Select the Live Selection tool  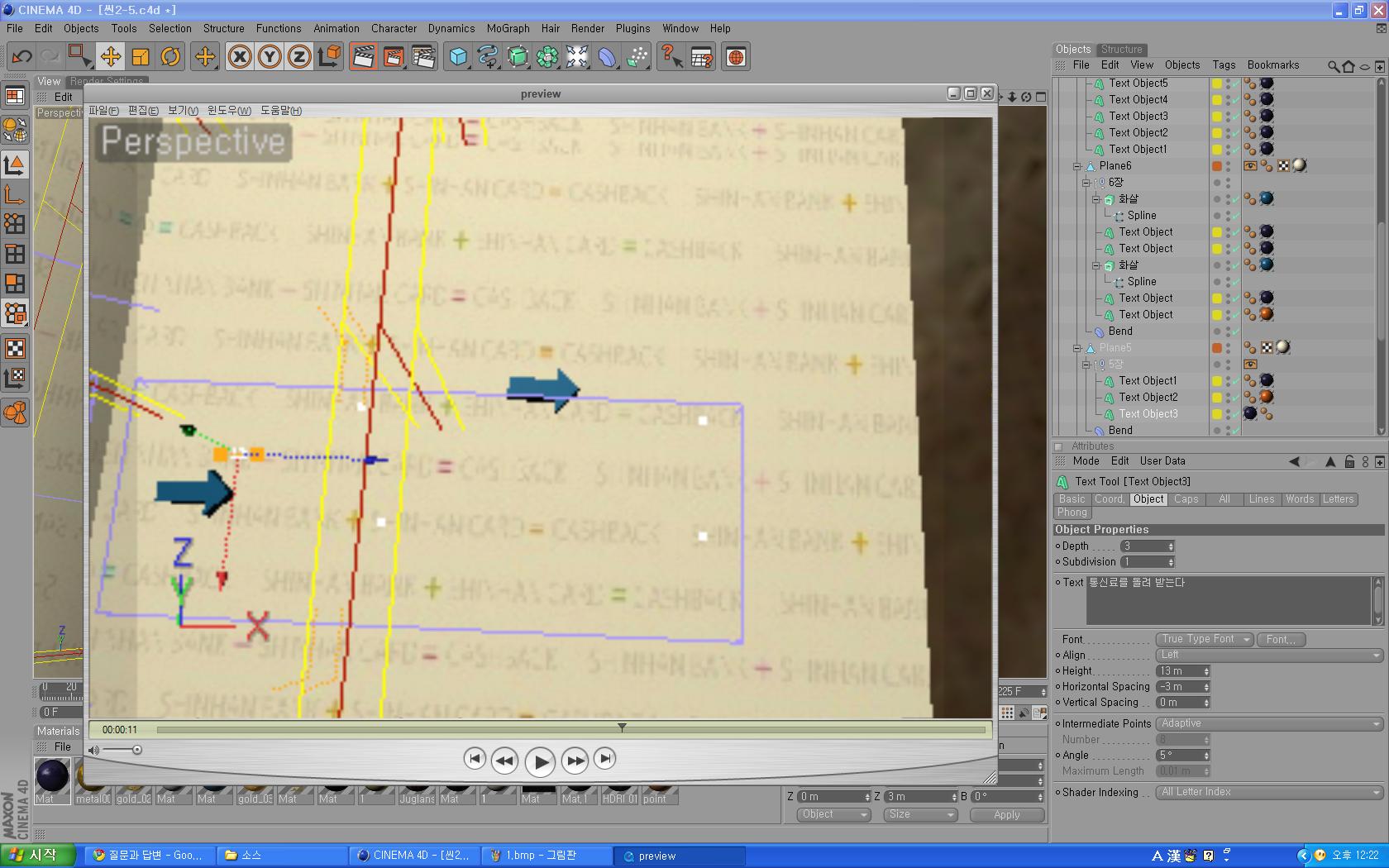click(79, 57)
